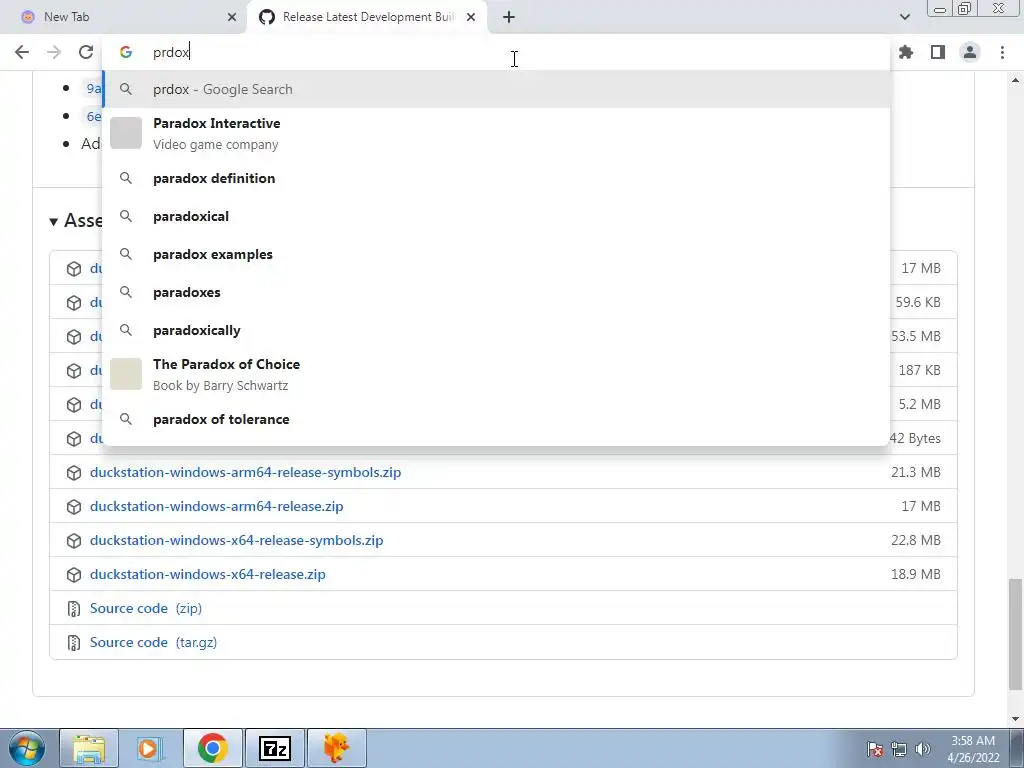Open the network tray icon
This screenshot has width=1024, height=768.
click(899, 749)
